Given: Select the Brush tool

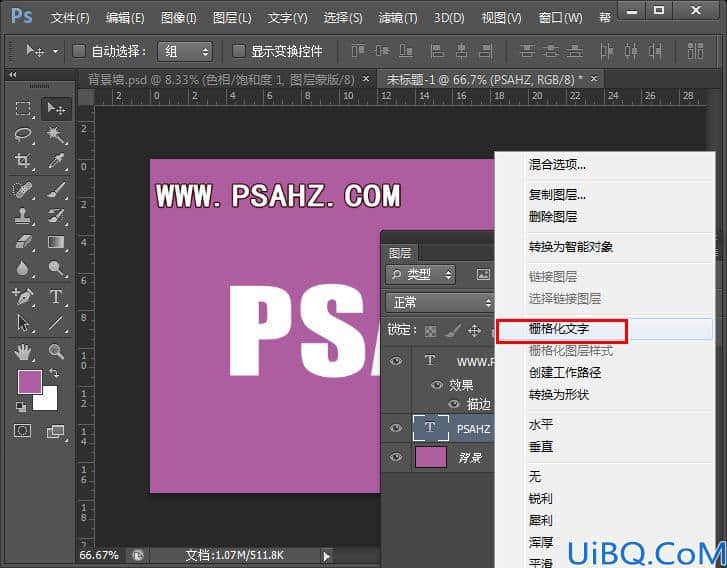Looking at the screenshot, I should 56,190.
